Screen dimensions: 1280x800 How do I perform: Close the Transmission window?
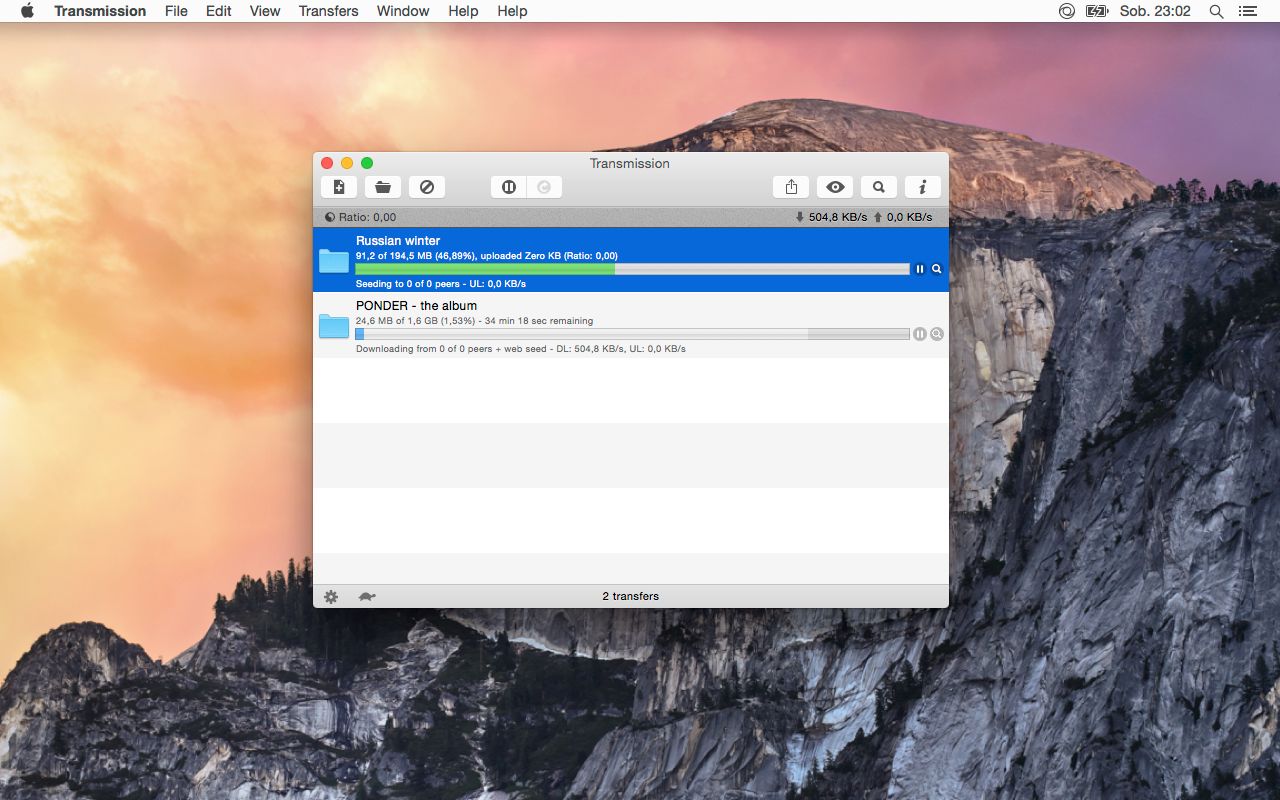pyautogui.click(x=327, y=163)
